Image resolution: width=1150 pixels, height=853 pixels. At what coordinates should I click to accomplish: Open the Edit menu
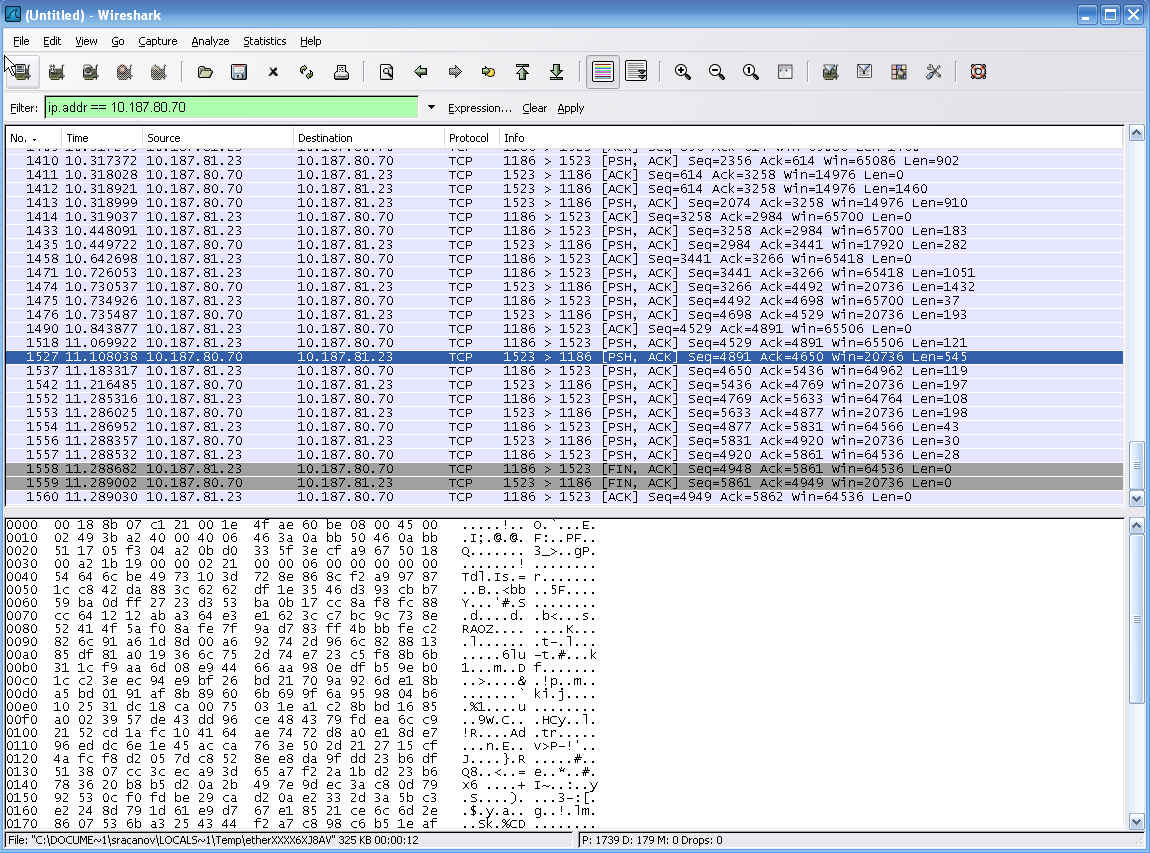52,41
